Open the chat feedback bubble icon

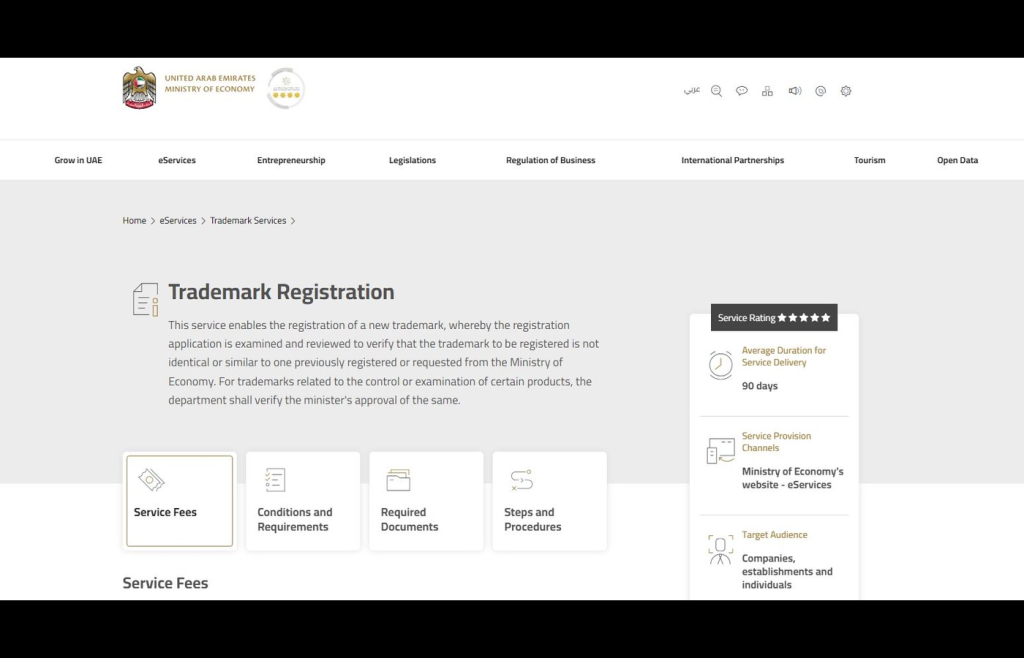[742, 91]
